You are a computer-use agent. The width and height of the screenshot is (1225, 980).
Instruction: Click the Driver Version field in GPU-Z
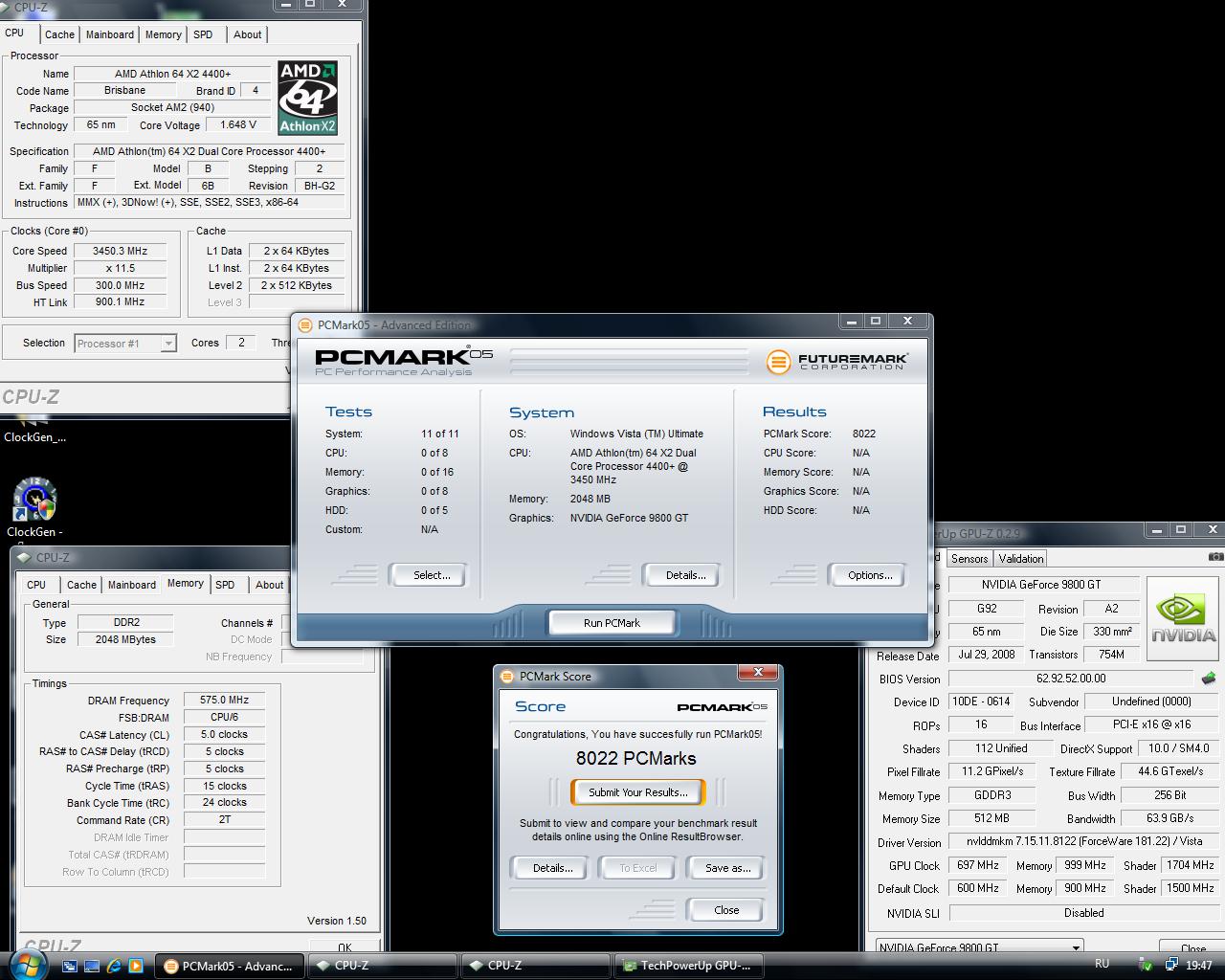(1083, 842)
